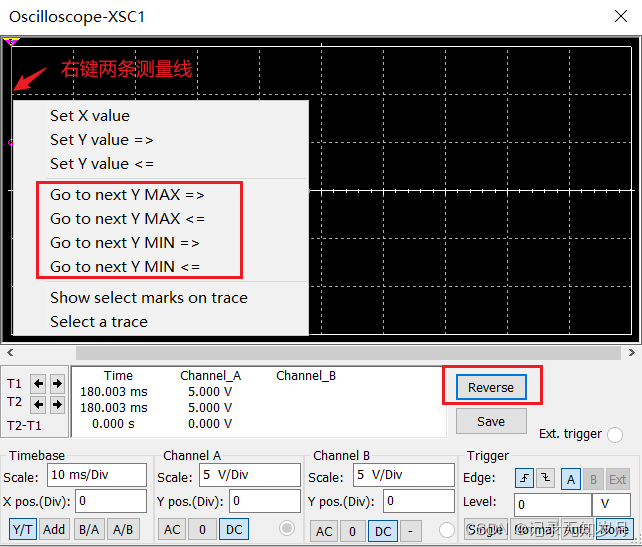Edit Timebase Scale 10 ms/Div field
Viewport: 642px width, 547px height.
point(97,475)
